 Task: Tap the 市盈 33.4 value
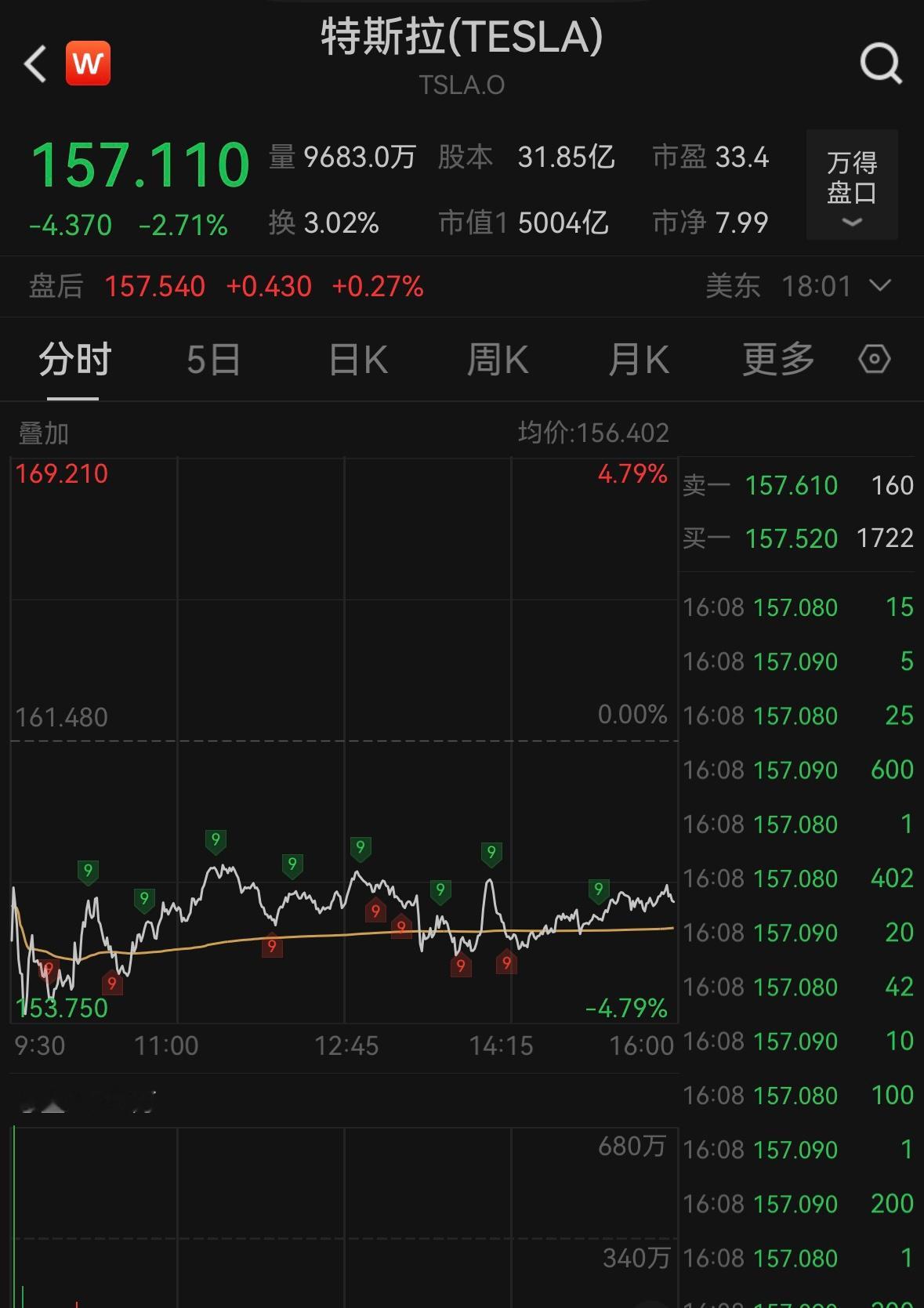[711, 158]
